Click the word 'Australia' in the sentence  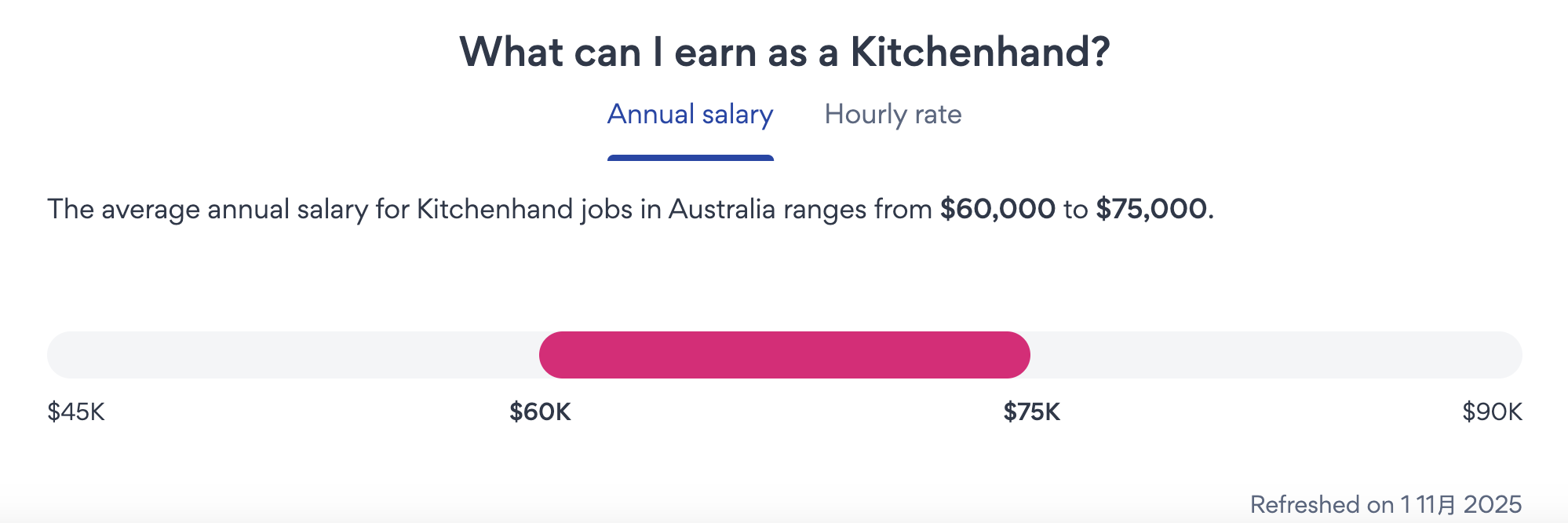[721, 209]
